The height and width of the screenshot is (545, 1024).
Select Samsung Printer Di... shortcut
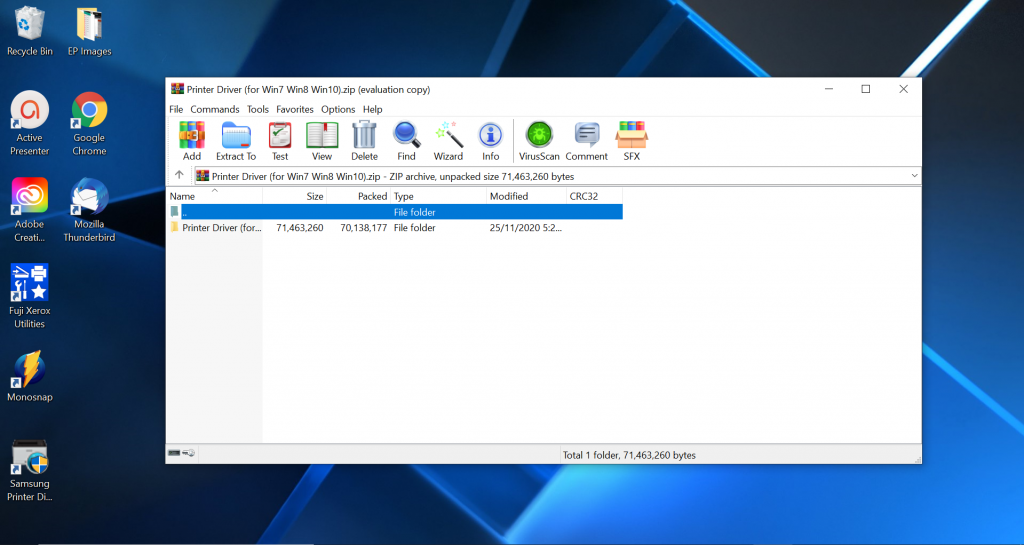(29, 470)
